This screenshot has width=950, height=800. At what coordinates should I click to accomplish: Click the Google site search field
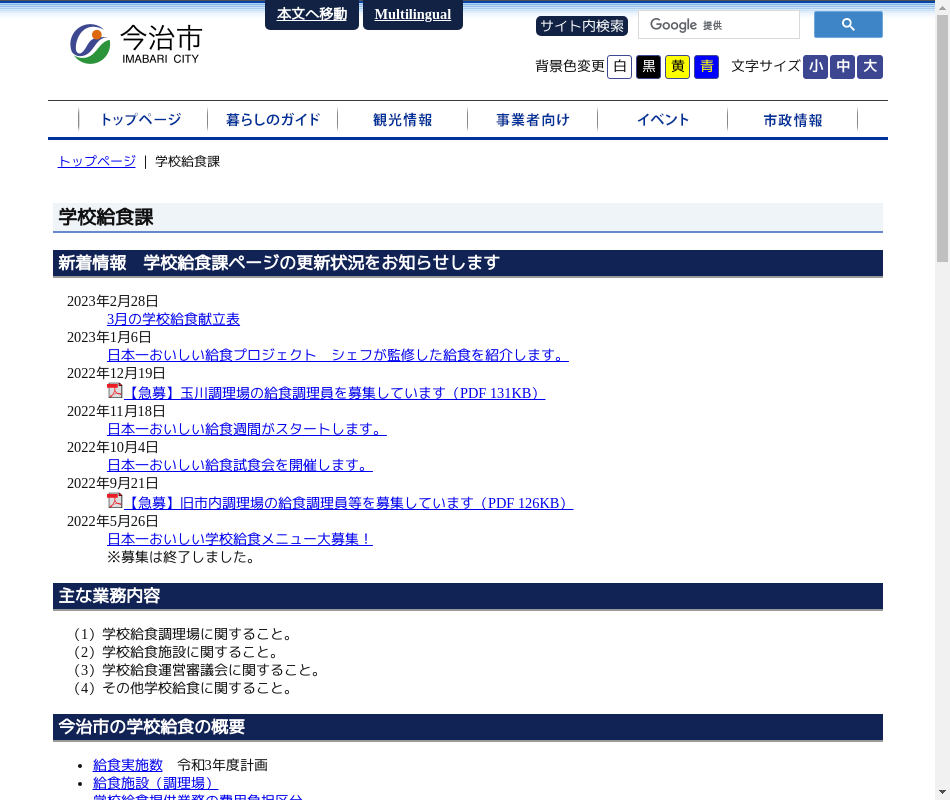[718, 25]
